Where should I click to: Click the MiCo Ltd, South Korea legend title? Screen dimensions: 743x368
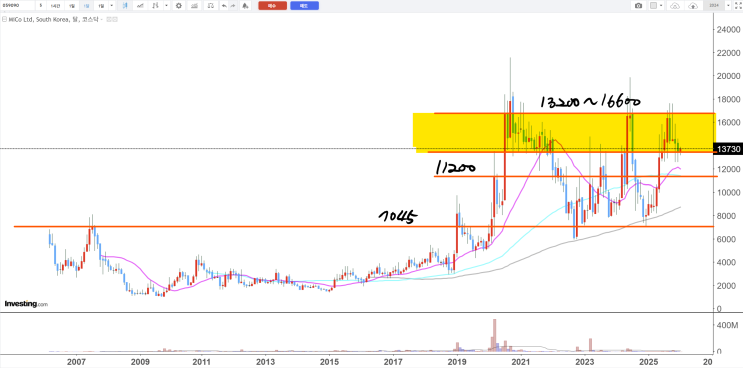pyautogui.click(x=55, y=19)
